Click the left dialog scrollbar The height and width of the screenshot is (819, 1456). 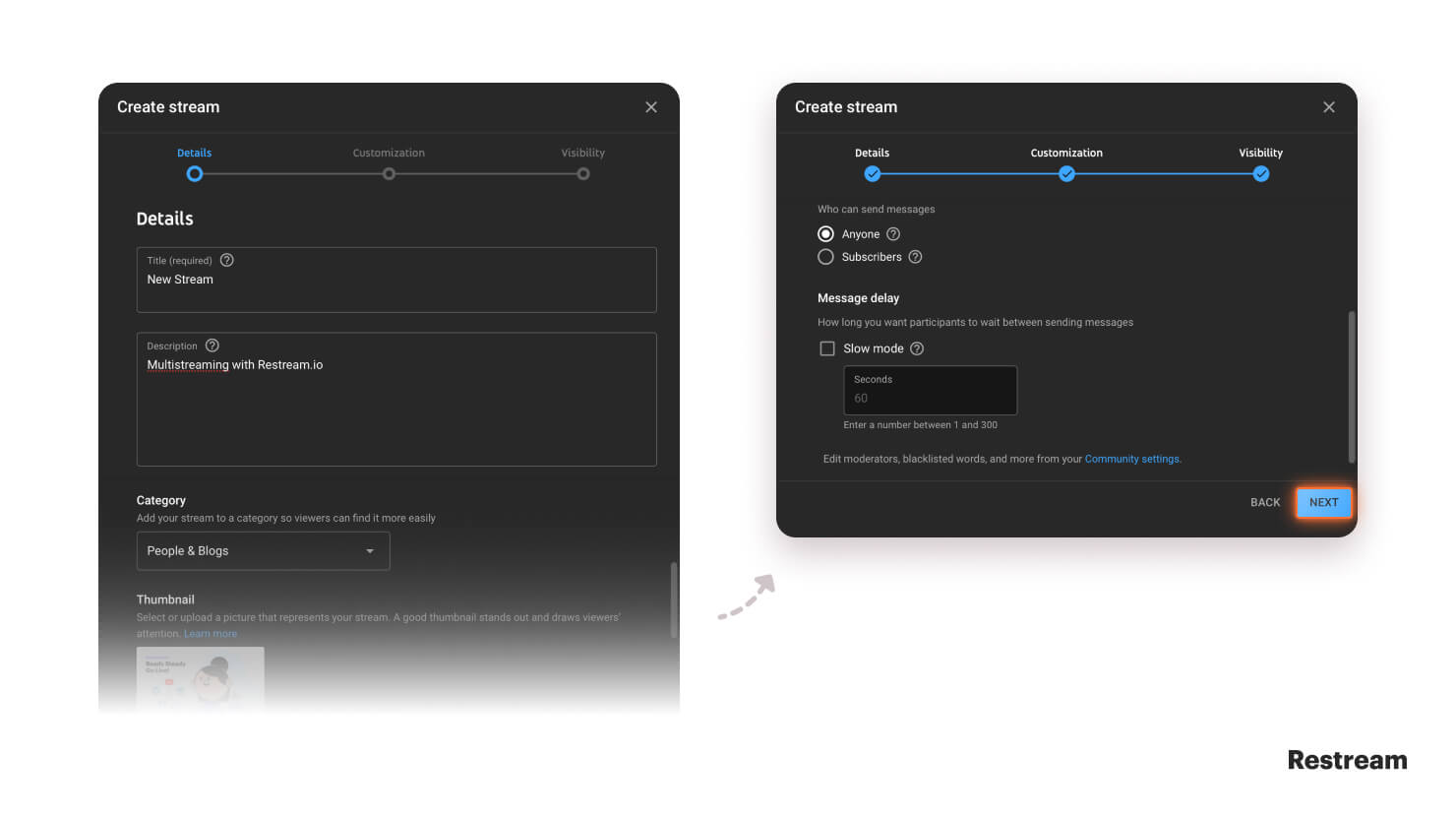pyautogui.click(x=674, y=599)
